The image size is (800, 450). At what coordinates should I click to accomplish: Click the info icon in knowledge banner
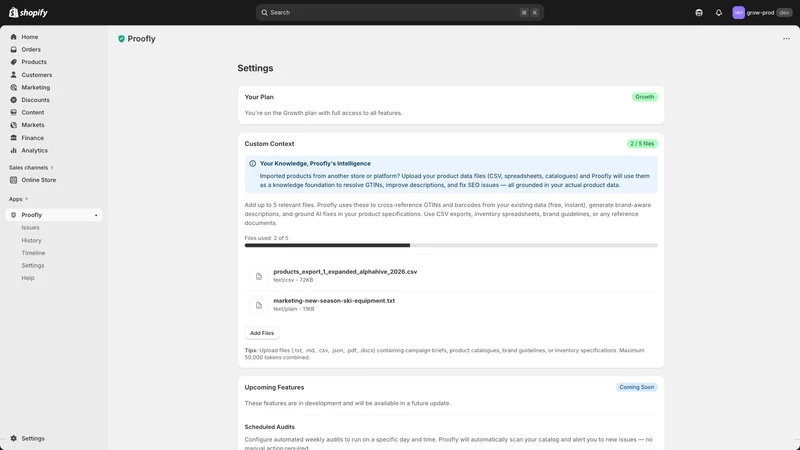253,164
